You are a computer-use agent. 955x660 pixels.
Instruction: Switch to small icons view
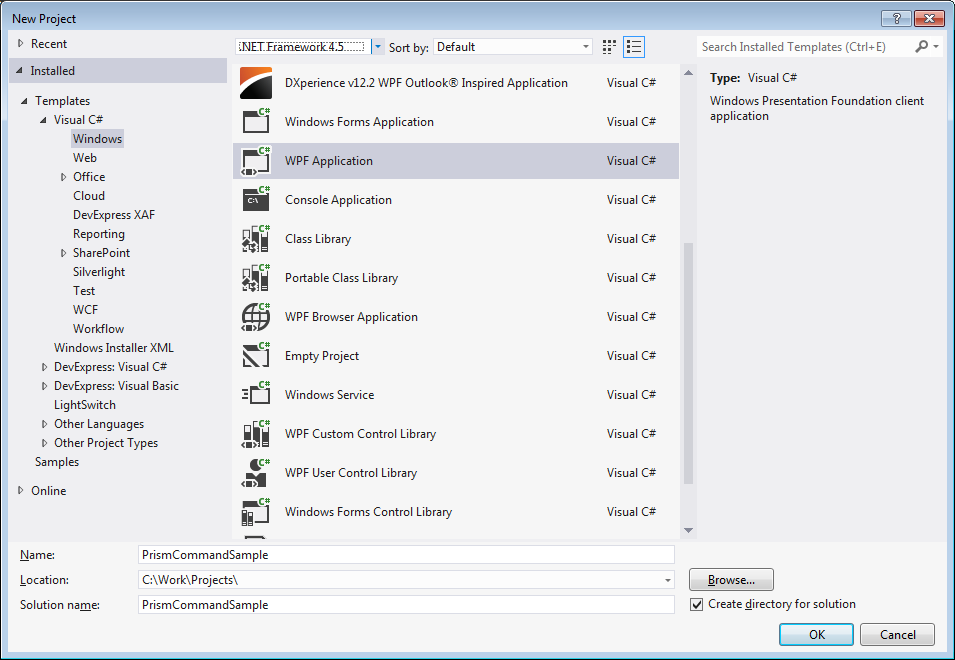click(608, 47)
